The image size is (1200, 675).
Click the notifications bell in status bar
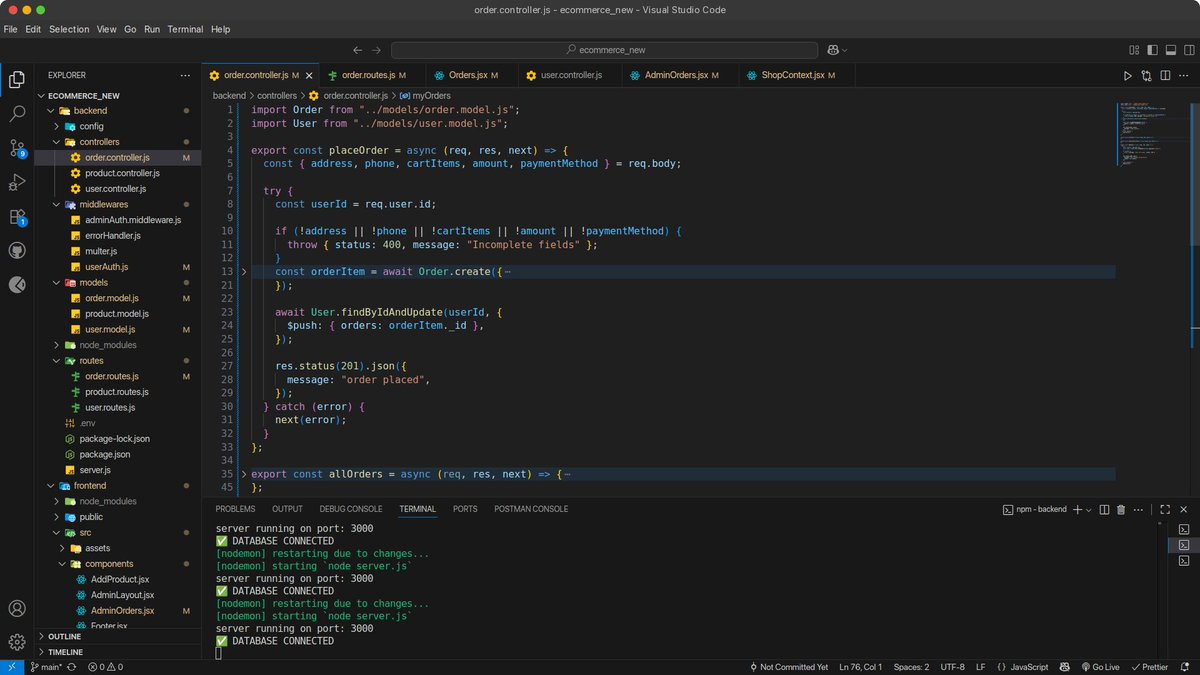pos(1183,667)
